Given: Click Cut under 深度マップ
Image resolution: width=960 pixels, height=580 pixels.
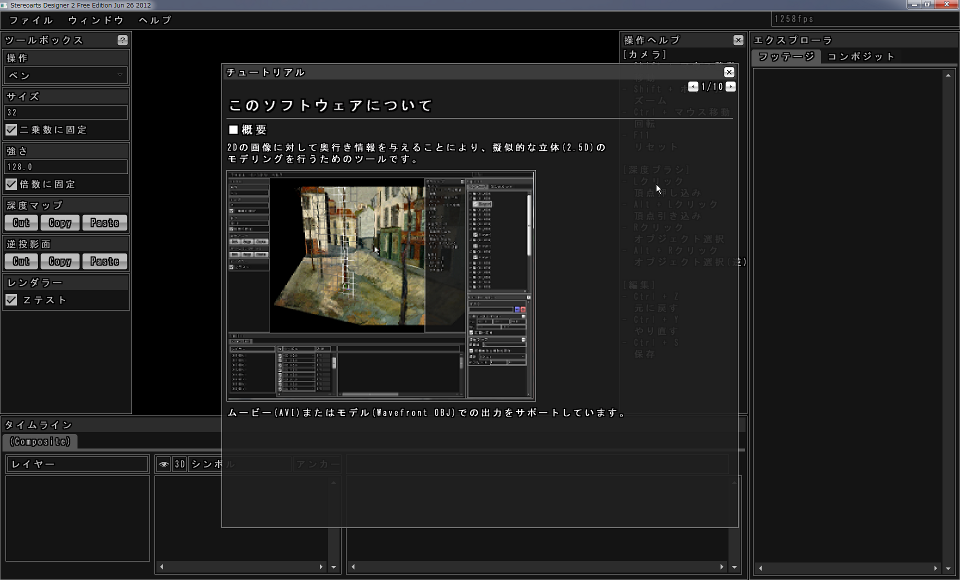Looking at the screenshot, I should point(21,223).
